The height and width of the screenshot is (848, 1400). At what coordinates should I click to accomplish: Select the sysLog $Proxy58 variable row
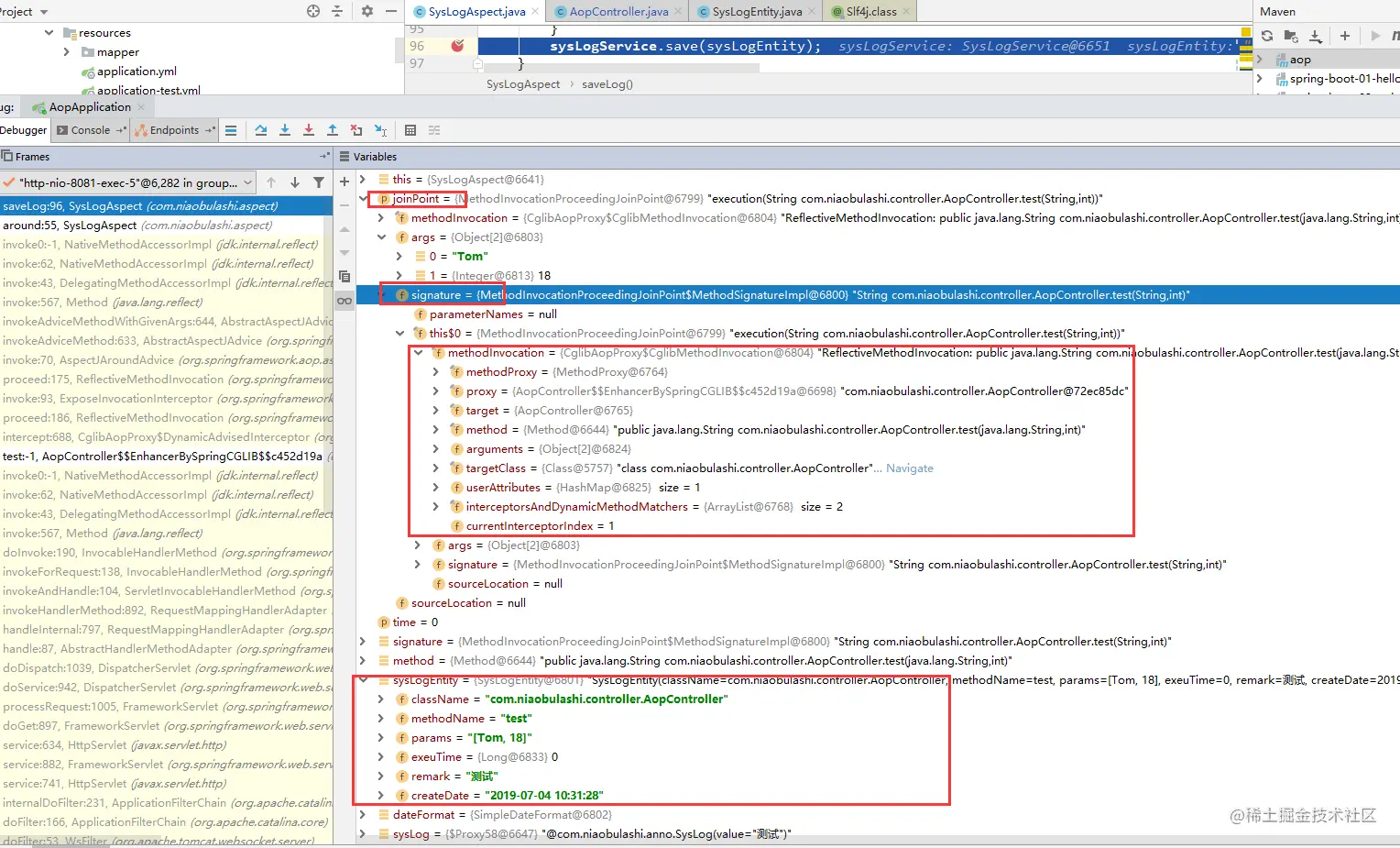point(880,833)
